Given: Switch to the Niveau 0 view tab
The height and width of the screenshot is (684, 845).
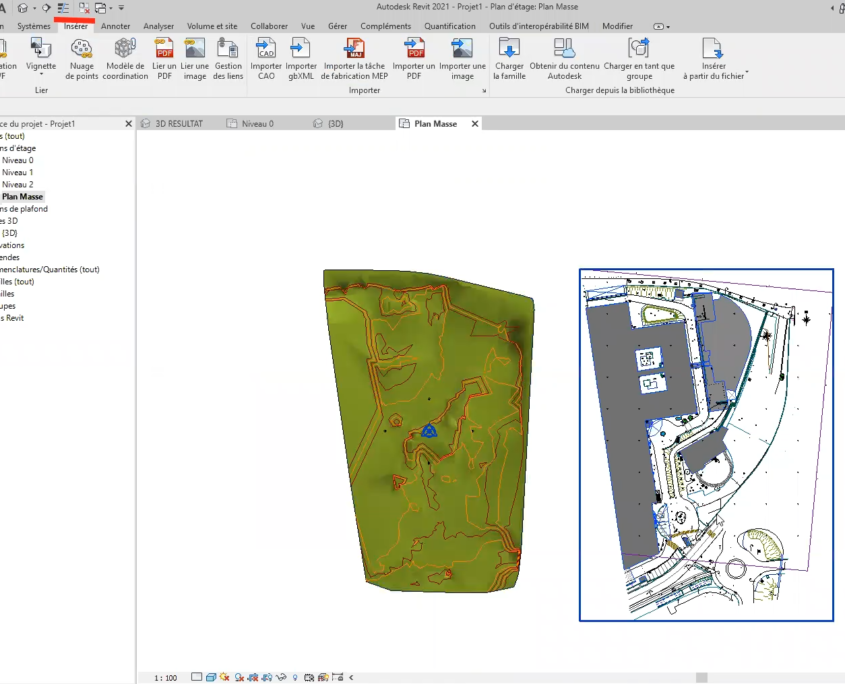Looking at the screenshot, I should pyautogui.click(x=257, y=124).
